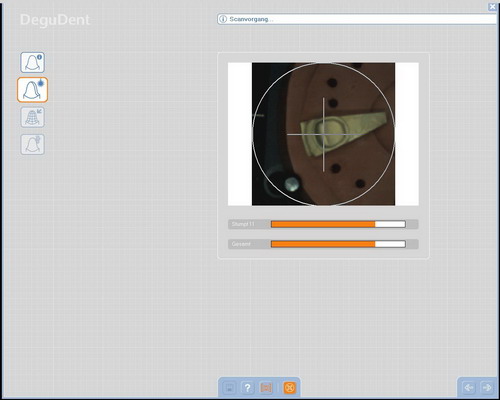Click the greyed-out save icon in bottom toolbar
500x400 pixels.
[x=229, y=388]
